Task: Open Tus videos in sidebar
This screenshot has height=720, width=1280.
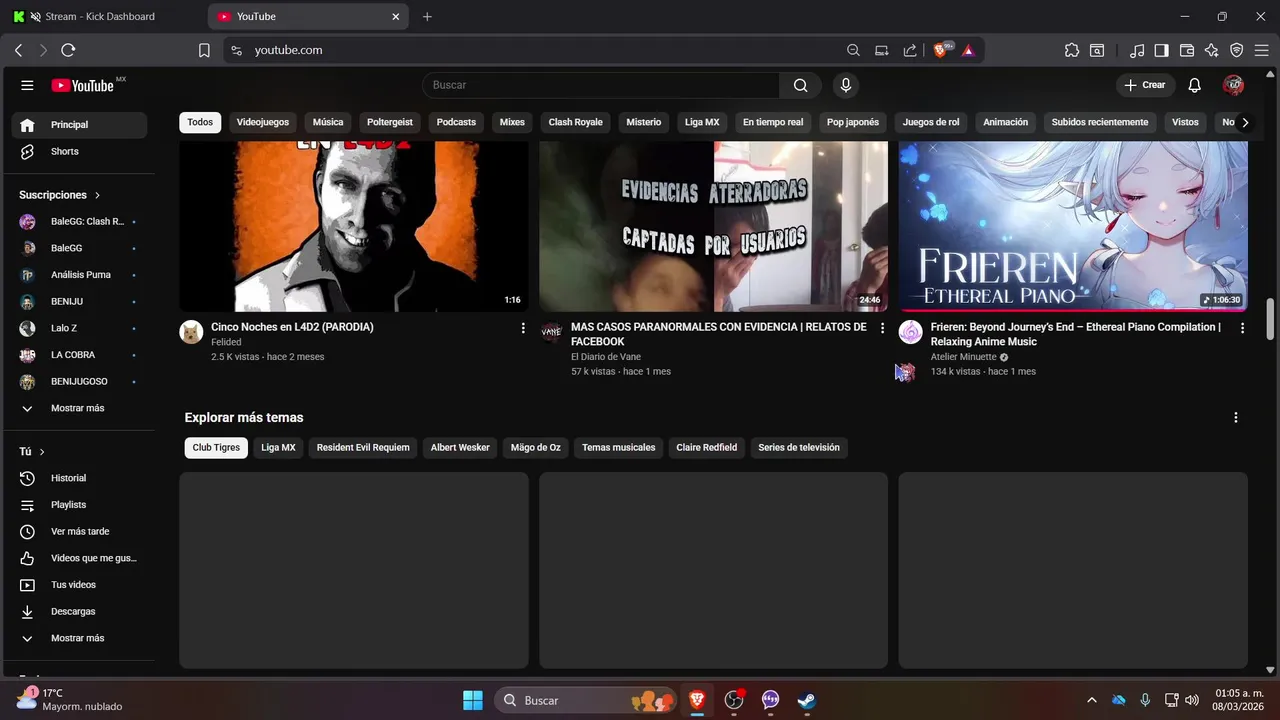Action: coord(79,584)
